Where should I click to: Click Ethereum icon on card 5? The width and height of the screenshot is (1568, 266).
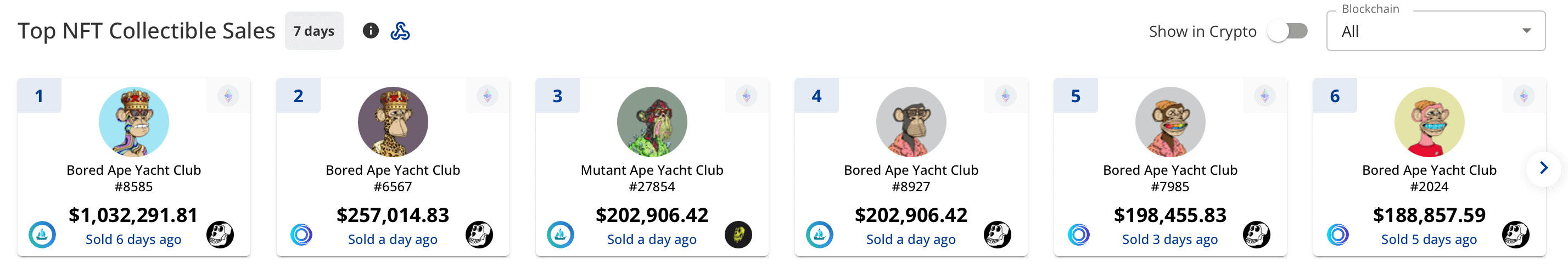click(1265, 96)
